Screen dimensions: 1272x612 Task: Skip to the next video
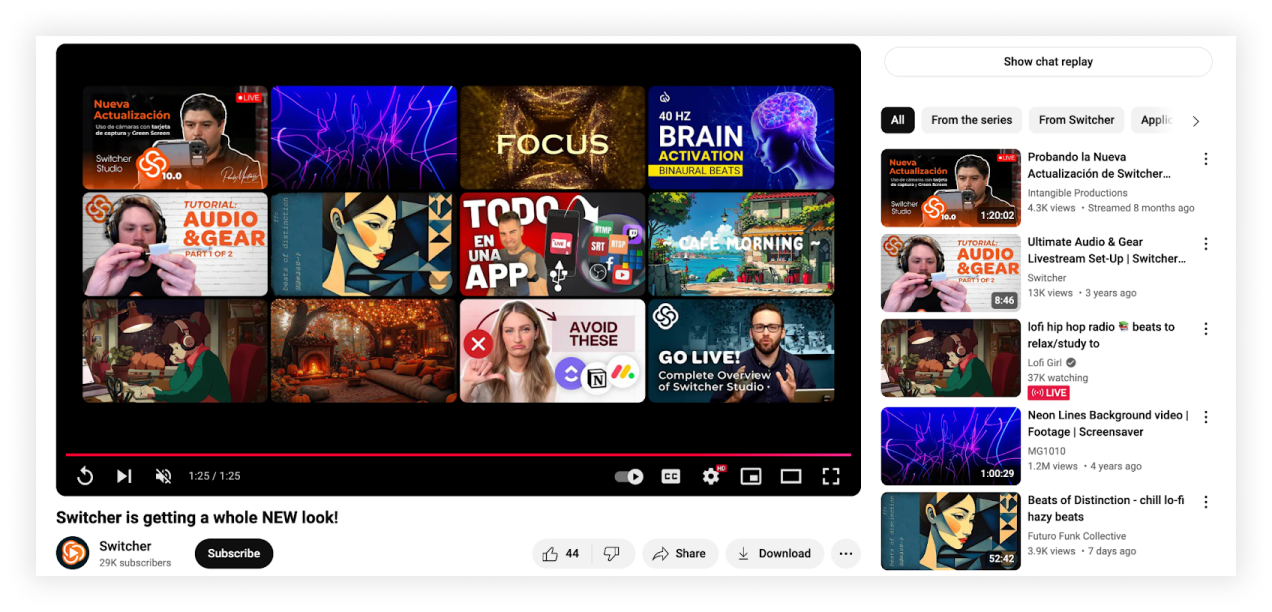124,476
